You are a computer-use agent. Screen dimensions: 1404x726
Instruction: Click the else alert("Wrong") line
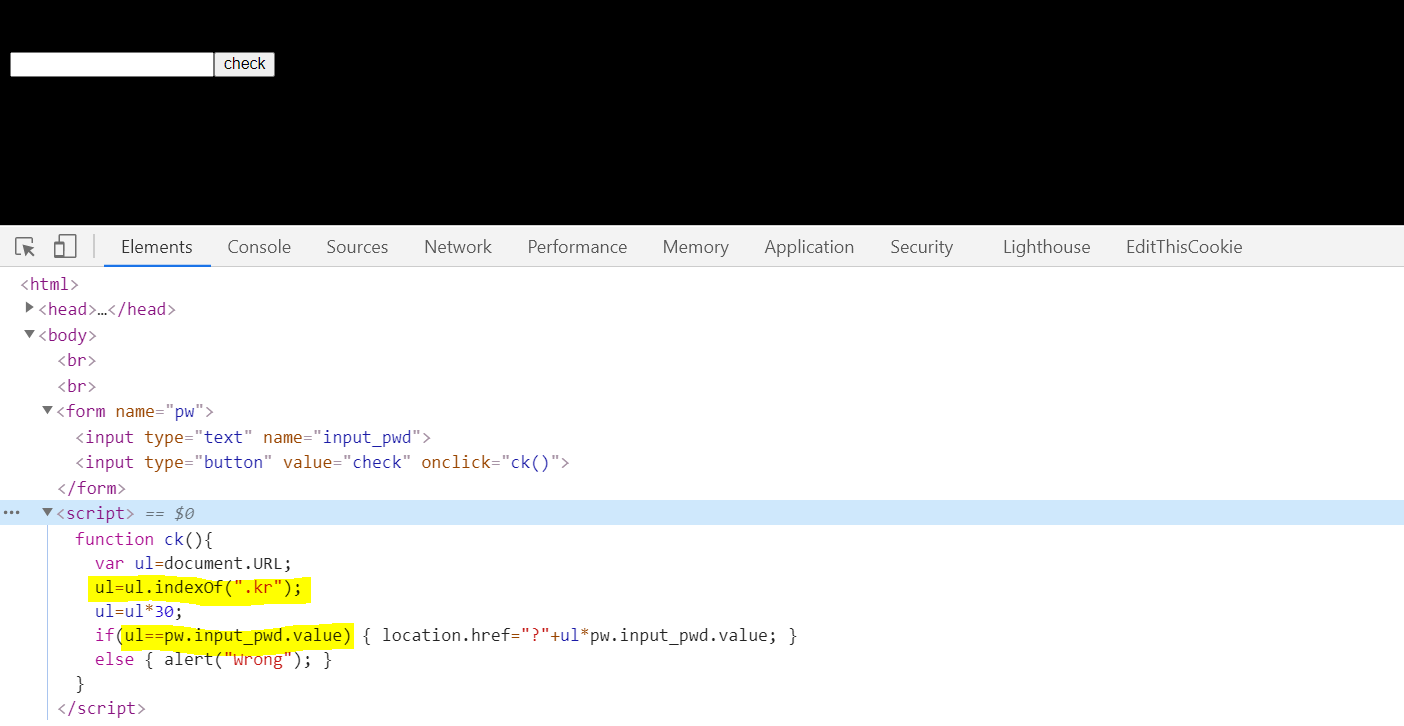(x=213, y=660)
